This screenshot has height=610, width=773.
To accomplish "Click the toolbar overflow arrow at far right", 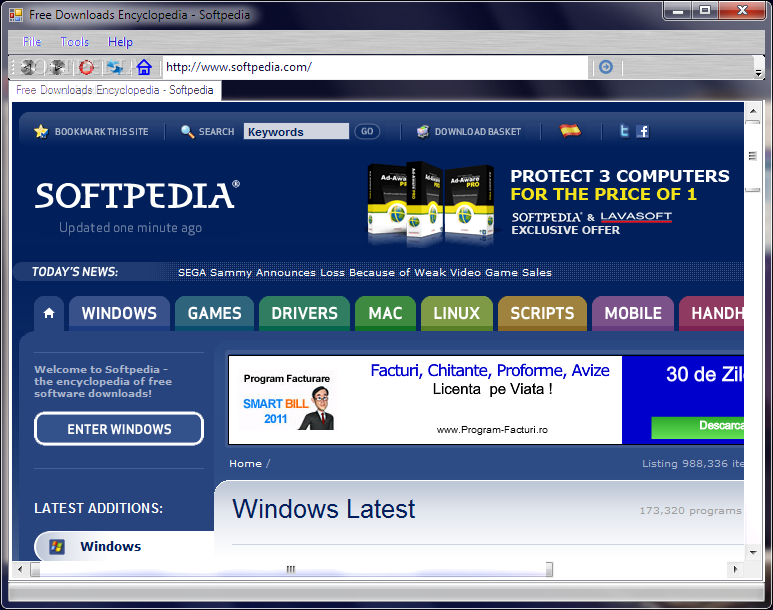I will coord(758,72).
